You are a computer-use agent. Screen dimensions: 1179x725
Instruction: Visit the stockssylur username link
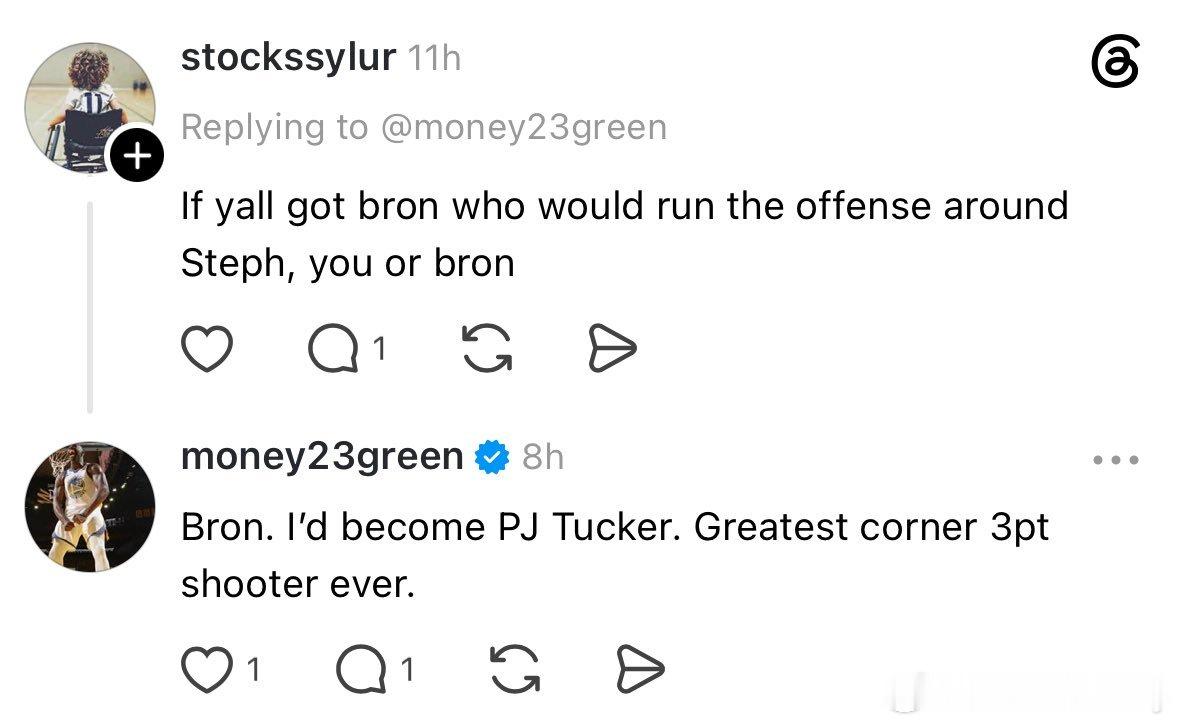pos(288,57)
